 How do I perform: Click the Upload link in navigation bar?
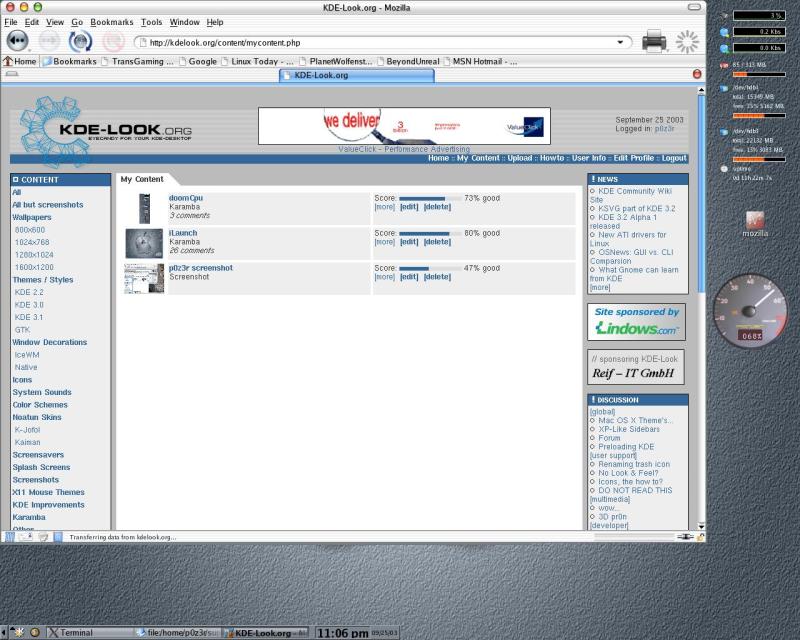(519, 158)
